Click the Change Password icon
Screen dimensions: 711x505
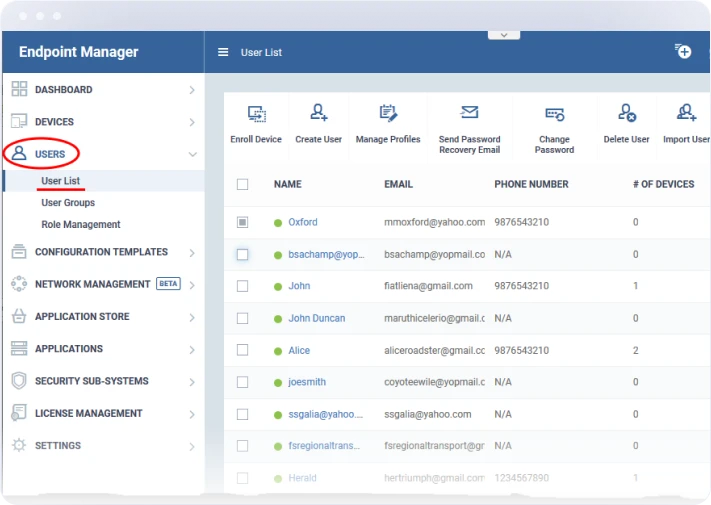tap(554, 114)
